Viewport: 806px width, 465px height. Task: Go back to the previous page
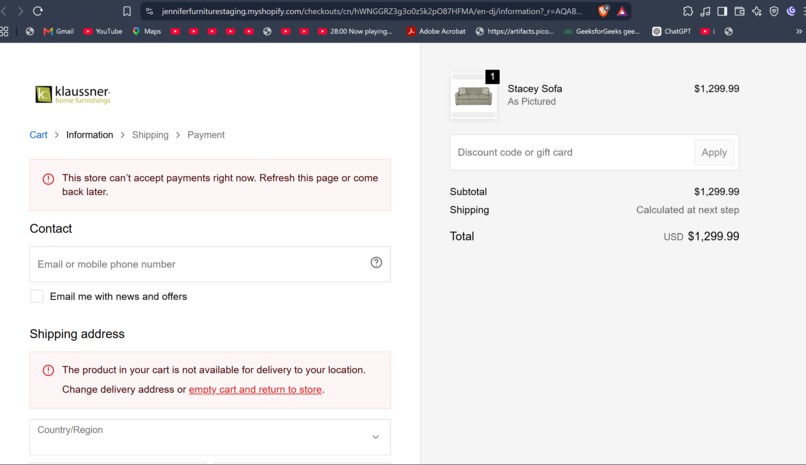point(4,11)
